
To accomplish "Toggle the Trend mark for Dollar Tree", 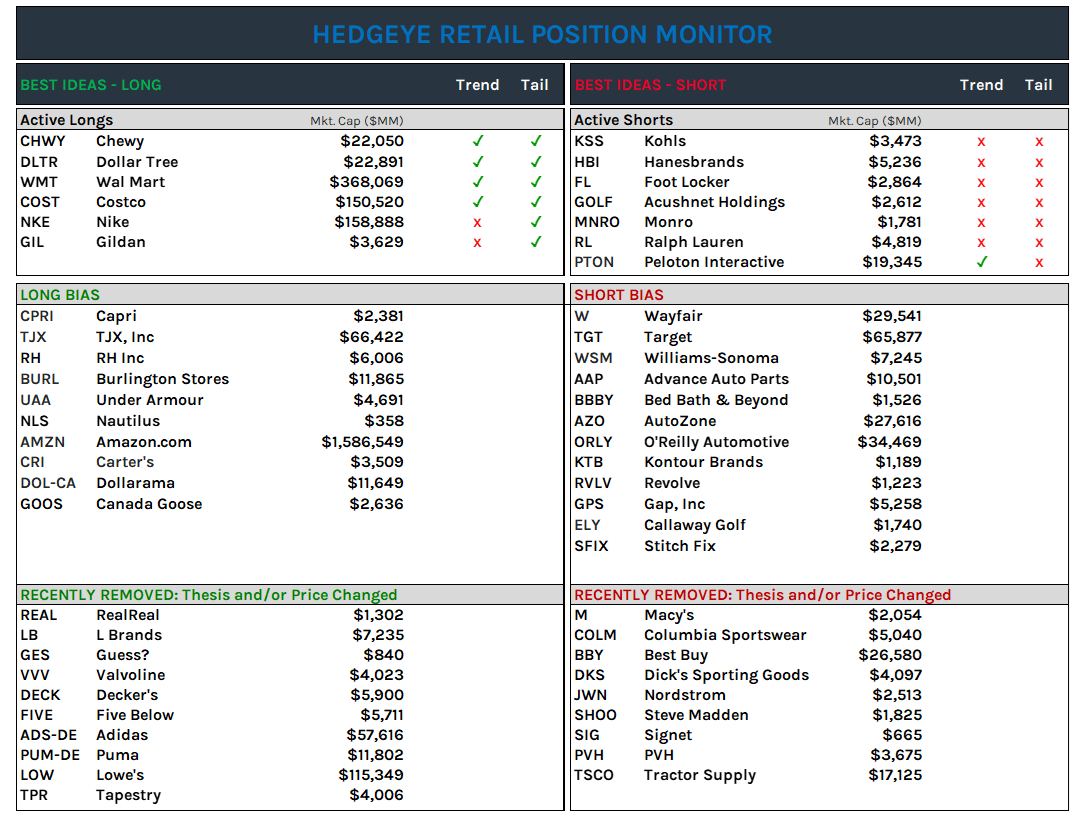I will 478,161.
